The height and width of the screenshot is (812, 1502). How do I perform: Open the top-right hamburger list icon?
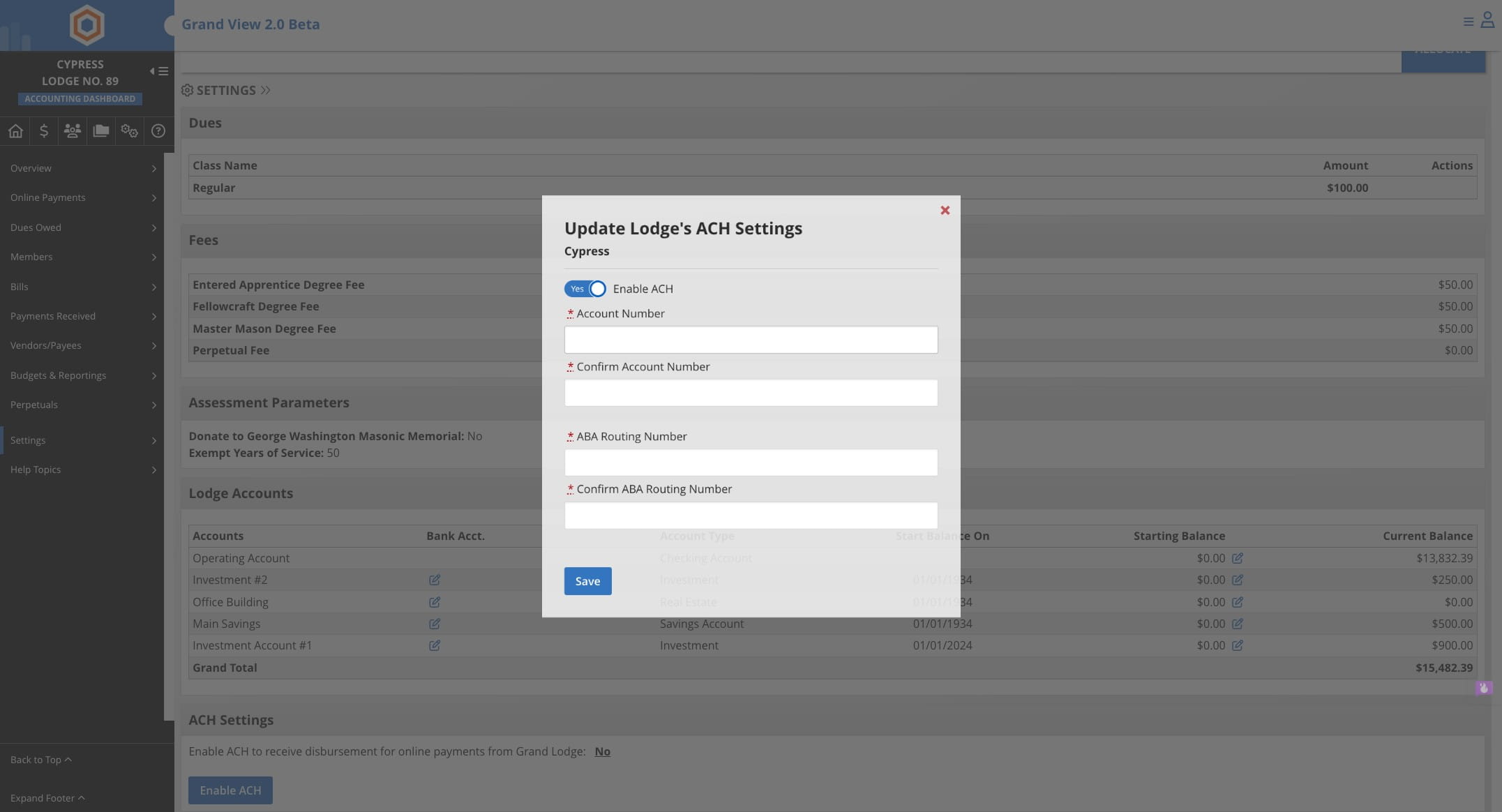1468,22
